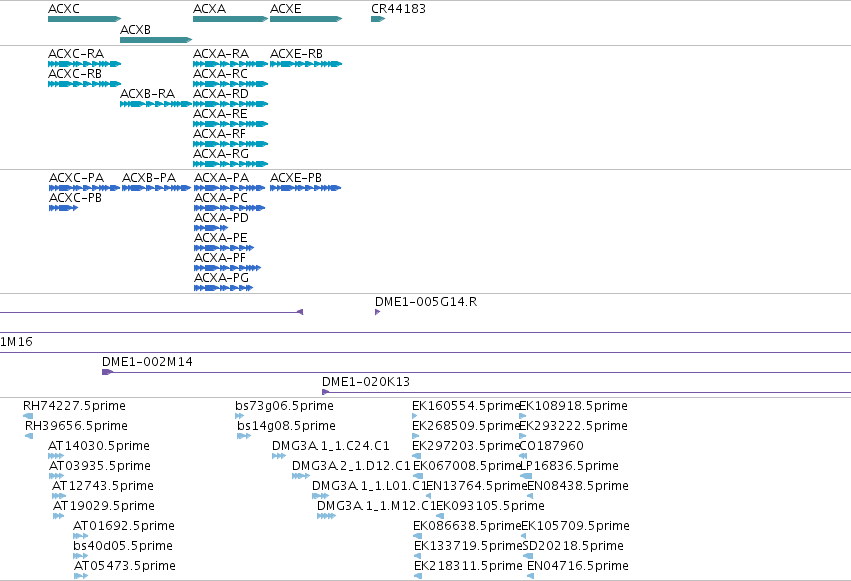Select EST bs14g08.5prime
851x581 pixels.
(244, 436)
